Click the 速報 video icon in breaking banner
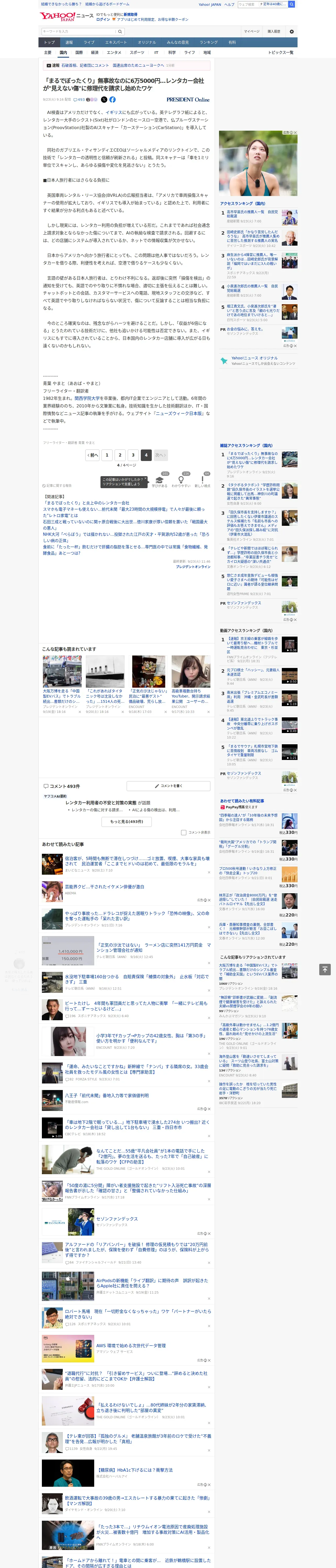This screenshot has height=1568, width=336. pyautogui.click(x=49, y=65)
